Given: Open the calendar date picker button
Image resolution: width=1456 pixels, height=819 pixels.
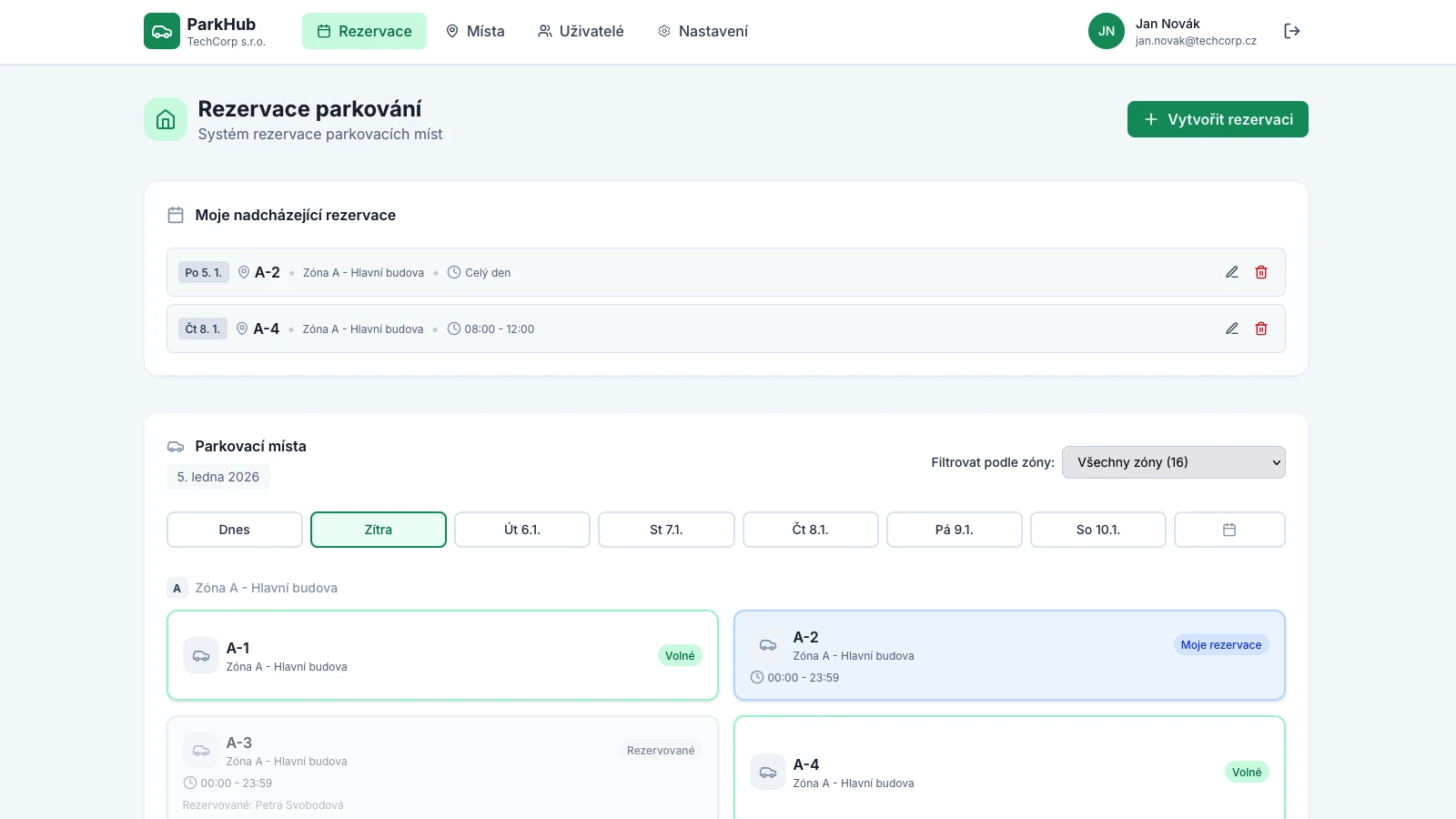Looking at the screenshot, I should [x=1228, y=530].
